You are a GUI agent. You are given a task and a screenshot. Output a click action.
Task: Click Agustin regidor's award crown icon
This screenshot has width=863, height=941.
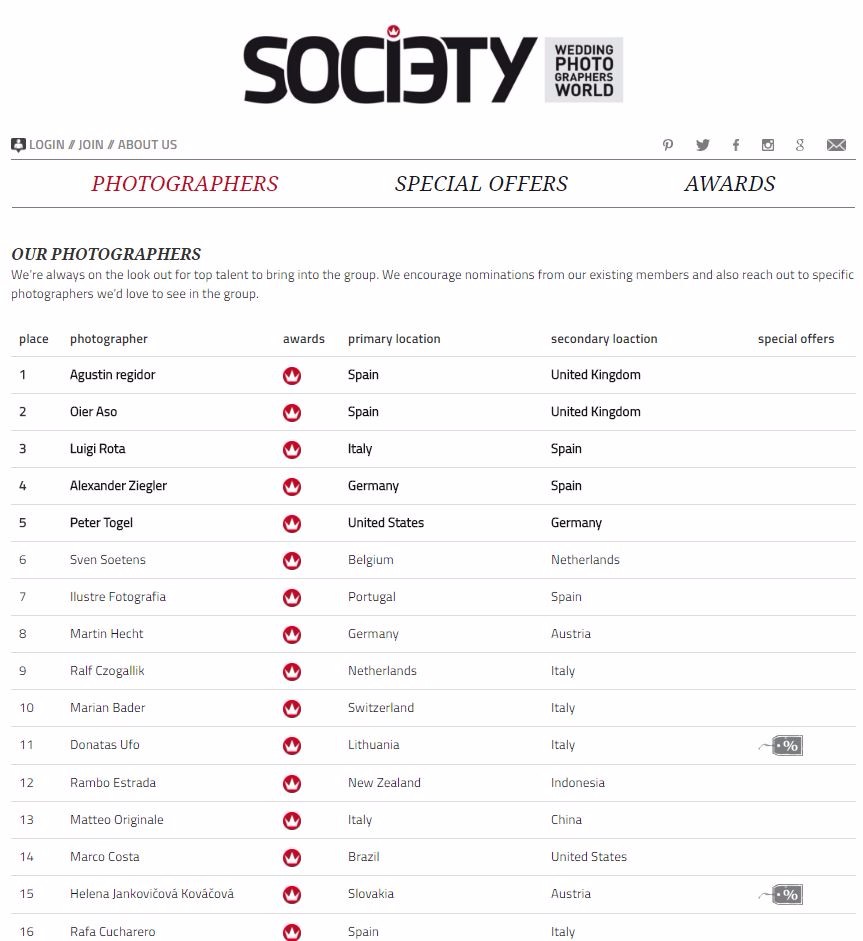click(x=292, y=376)
